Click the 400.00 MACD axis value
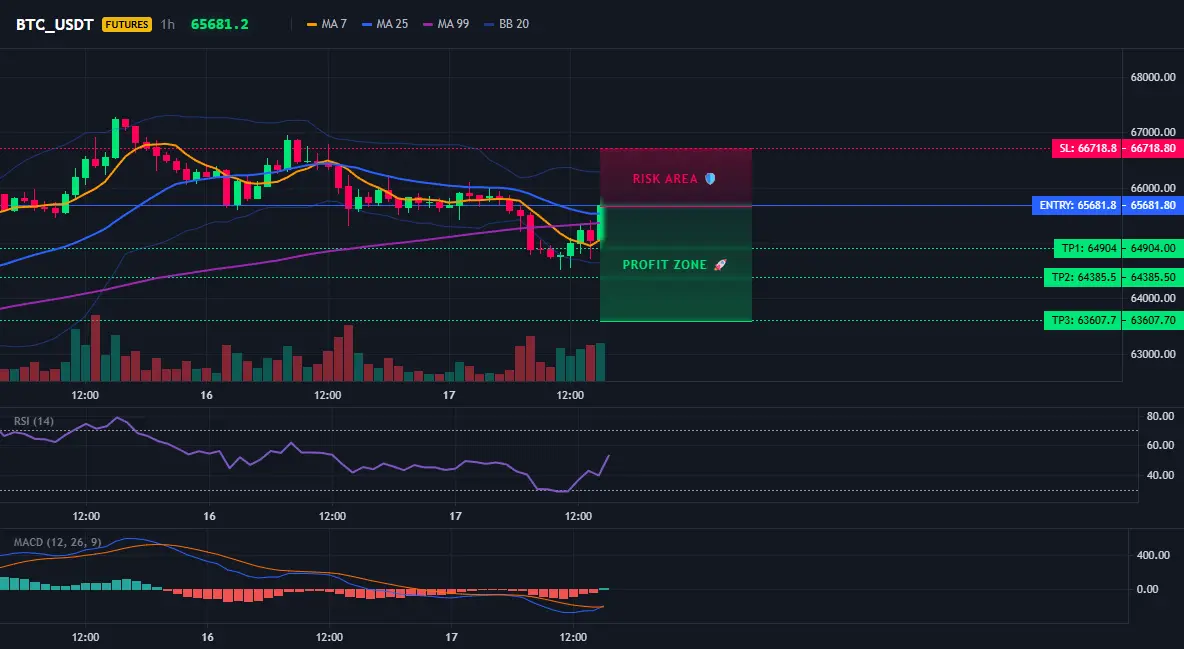 pyautogui.click(x=1153, y=555)
